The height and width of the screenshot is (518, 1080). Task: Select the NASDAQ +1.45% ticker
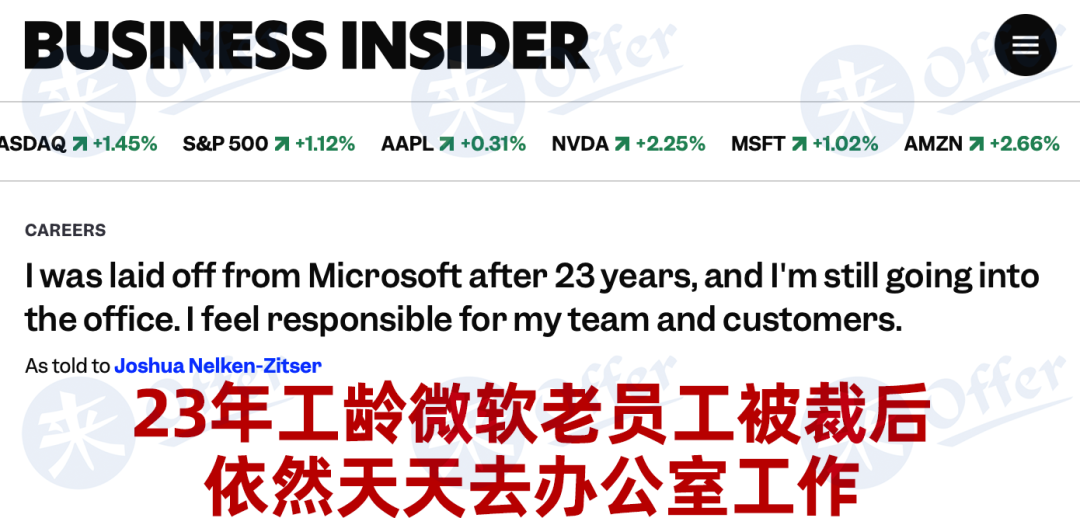coord(79,144)
